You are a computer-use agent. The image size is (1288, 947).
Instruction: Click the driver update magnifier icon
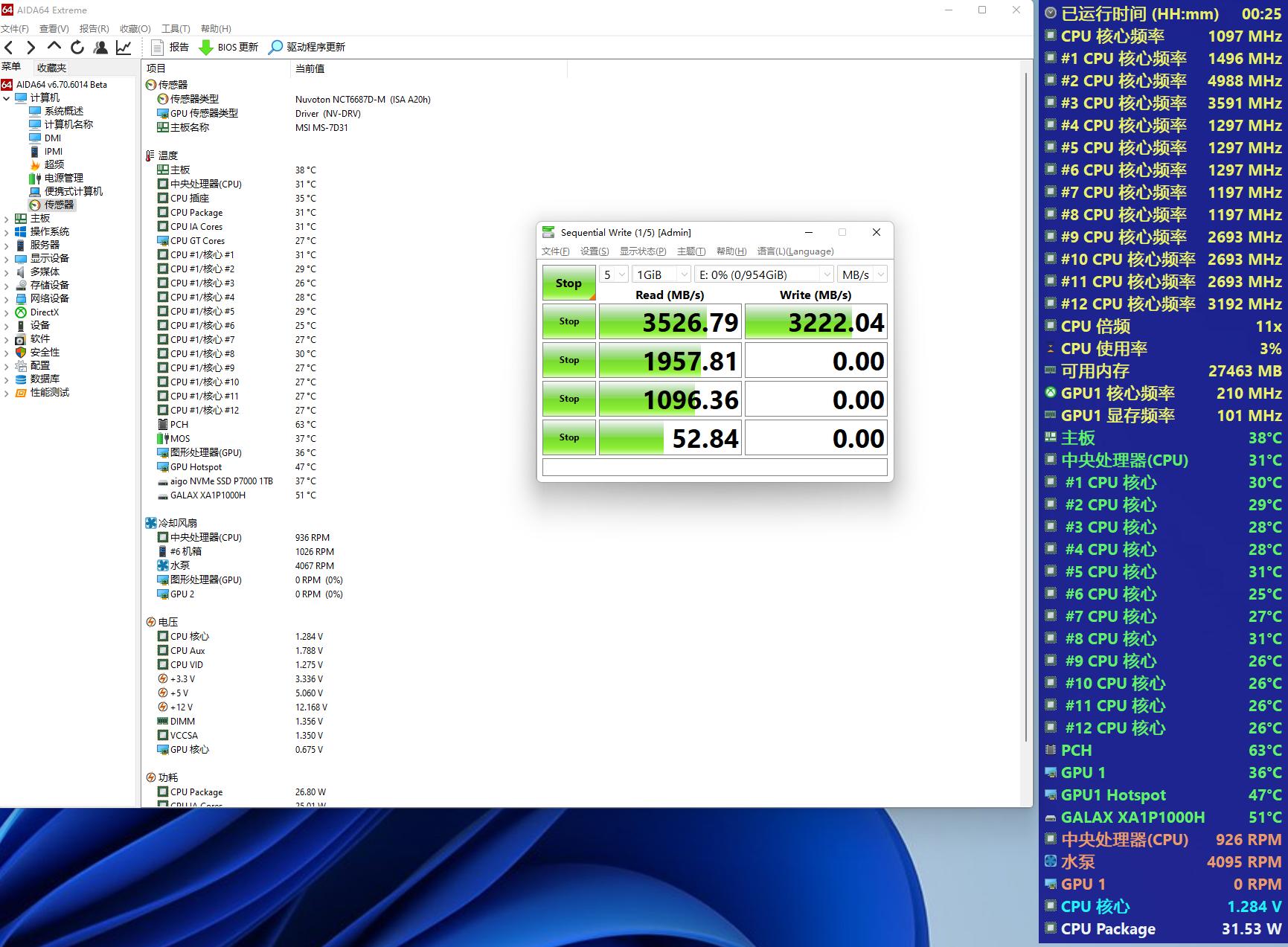click(275, 48)
